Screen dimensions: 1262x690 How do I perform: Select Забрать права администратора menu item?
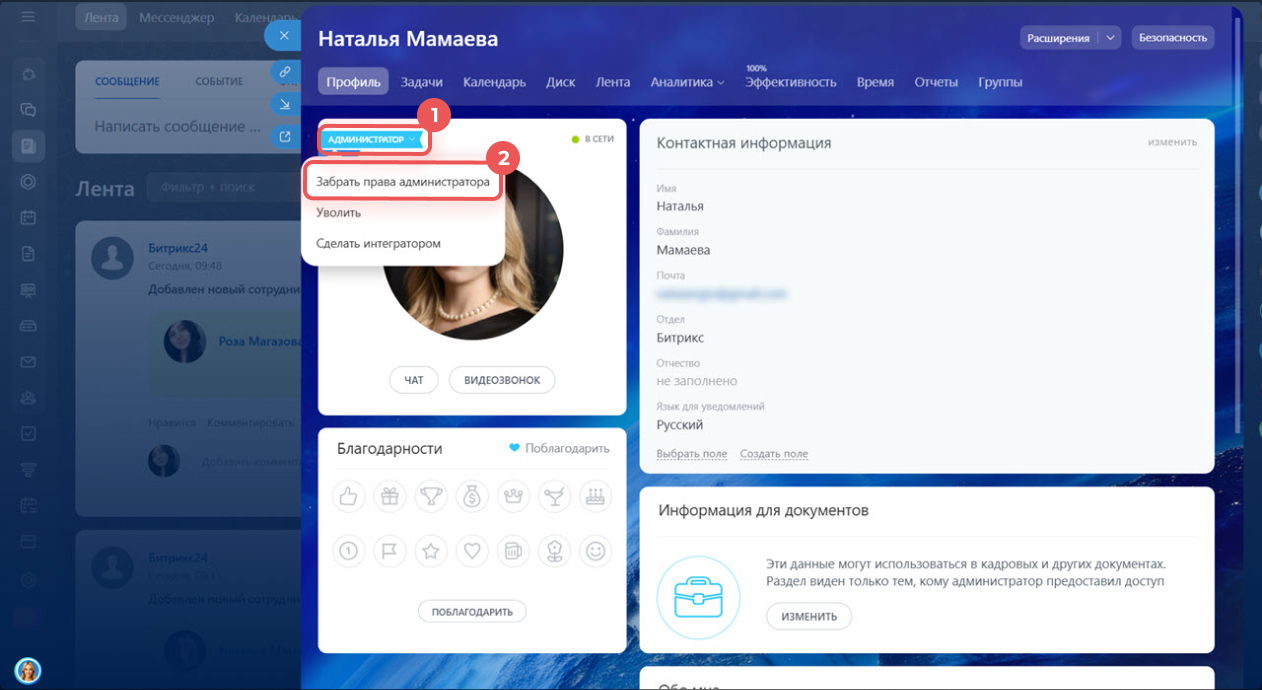pos(402,183)
